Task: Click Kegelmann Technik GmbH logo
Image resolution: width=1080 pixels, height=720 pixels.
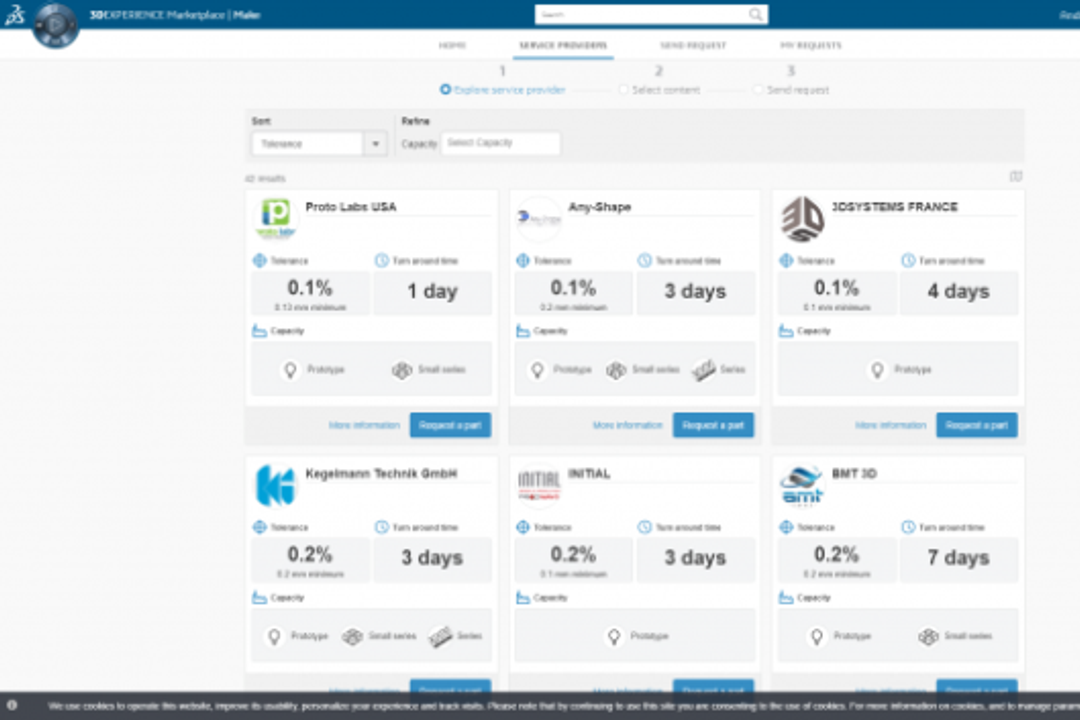Action: point(276,485)
